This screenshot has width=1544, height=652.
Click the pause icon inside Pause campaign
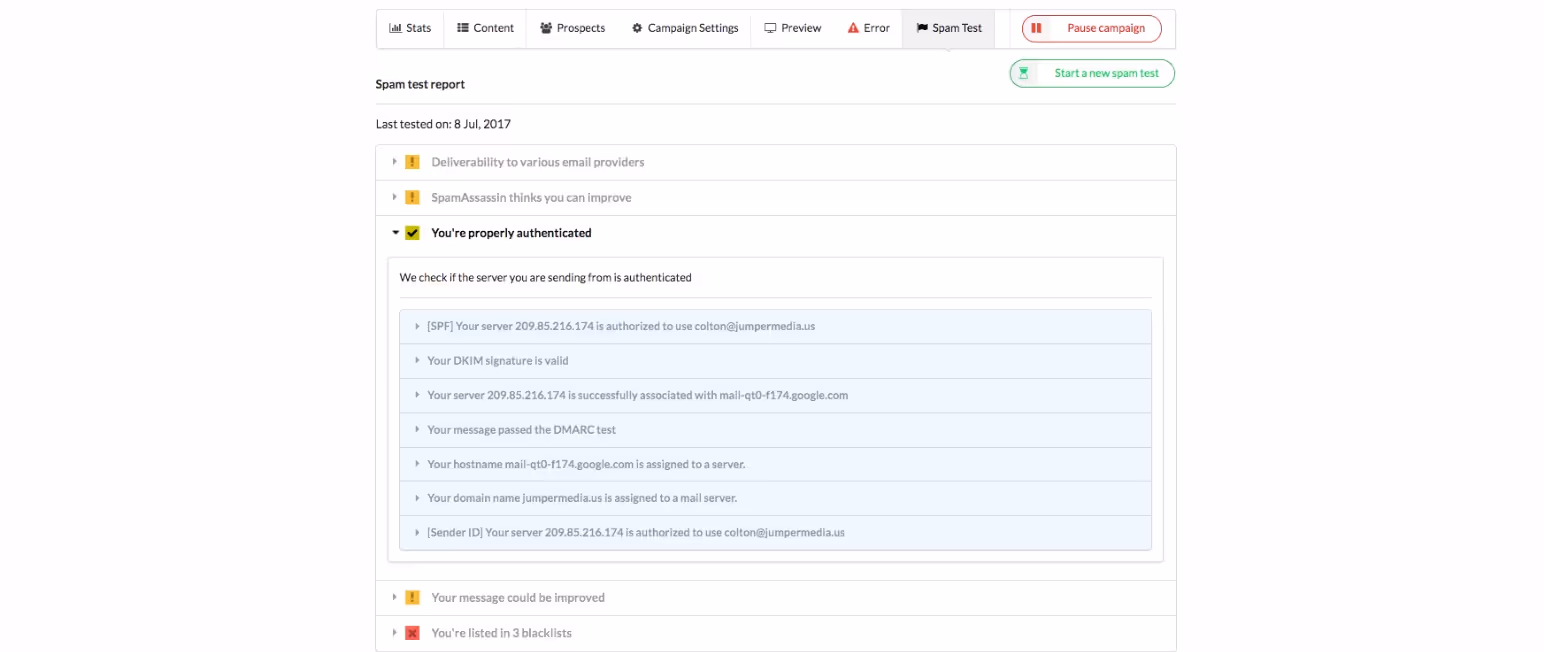[1035, 28]
